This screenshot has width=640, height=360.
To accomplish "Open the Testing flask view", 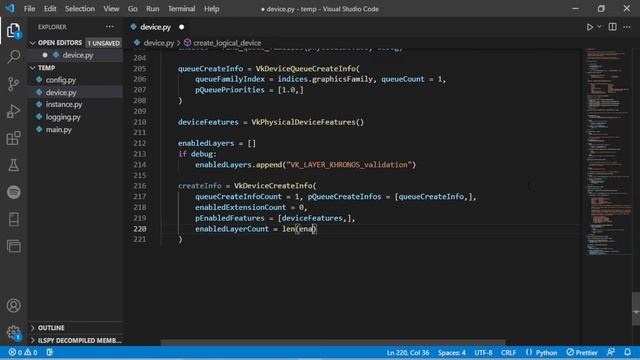I will pyautogui.click(x=13, y=165).
